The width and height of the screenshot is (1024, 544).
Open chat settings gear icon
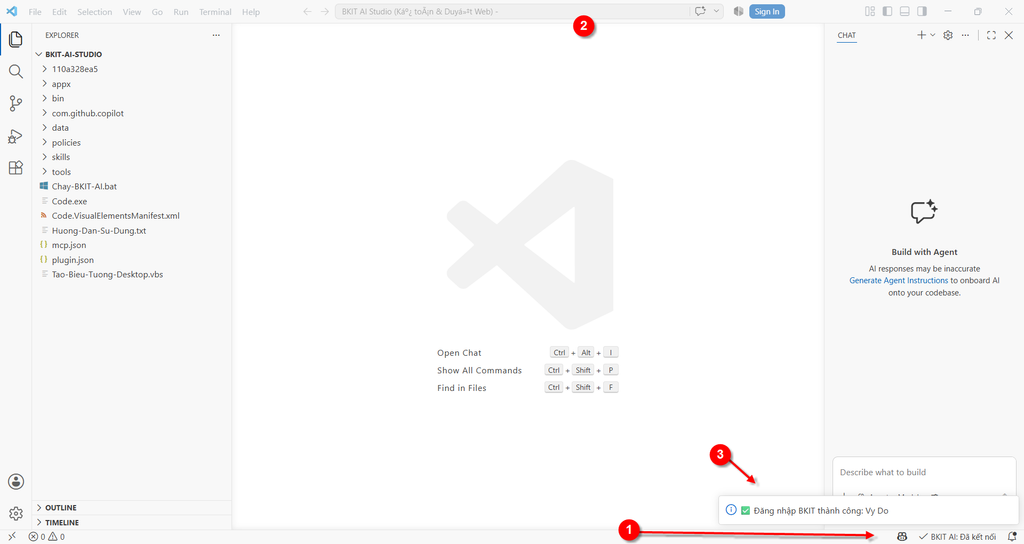point(948,35)
